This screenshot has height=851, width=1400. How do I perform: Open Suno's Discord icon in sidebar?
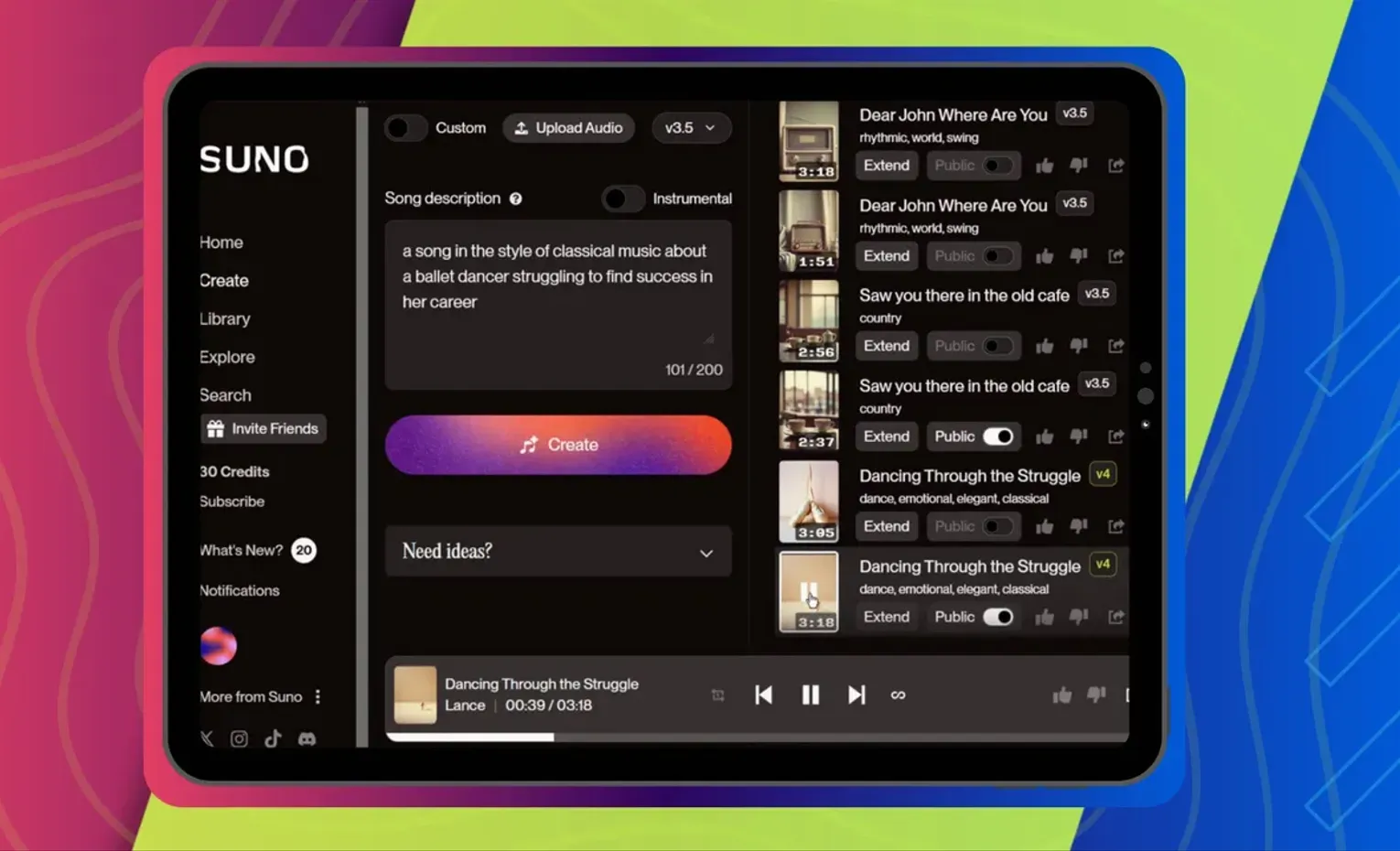pyautogui.click(x=307, y=738)
